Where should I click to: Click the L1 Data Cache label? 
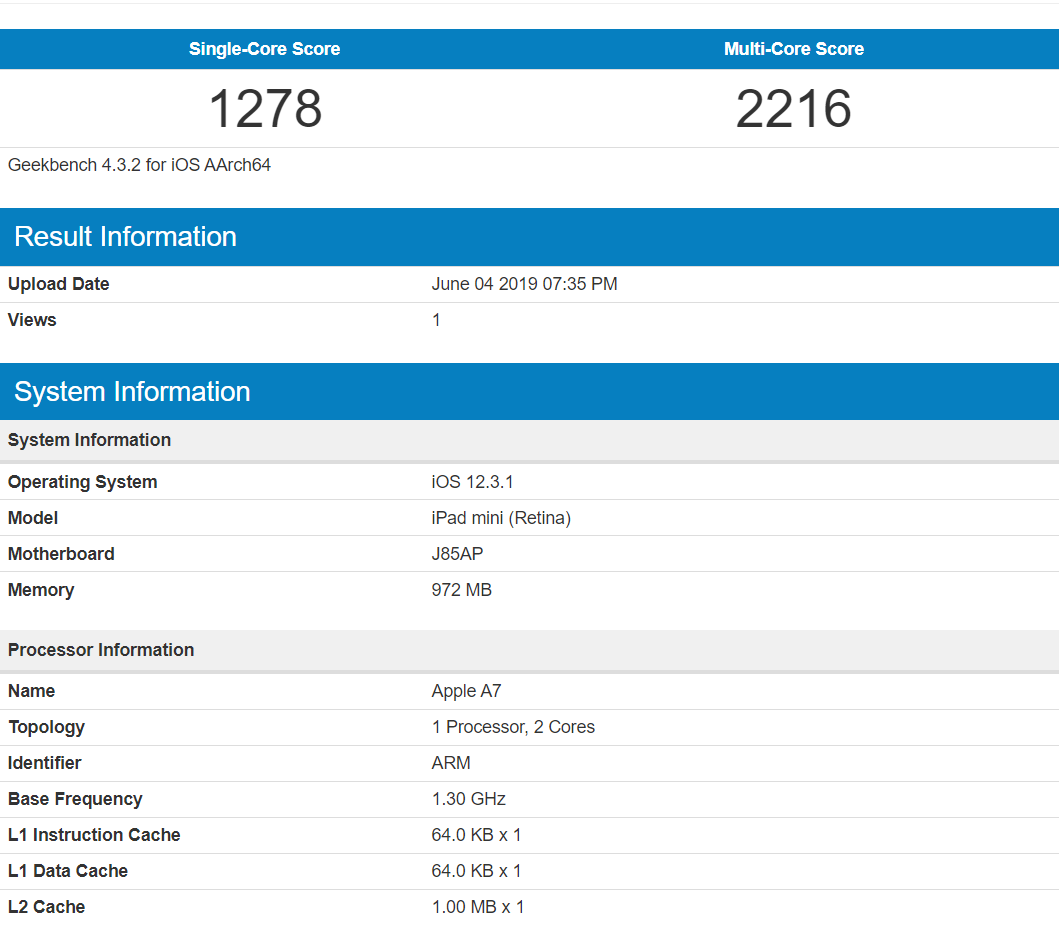tap(68, 871)
